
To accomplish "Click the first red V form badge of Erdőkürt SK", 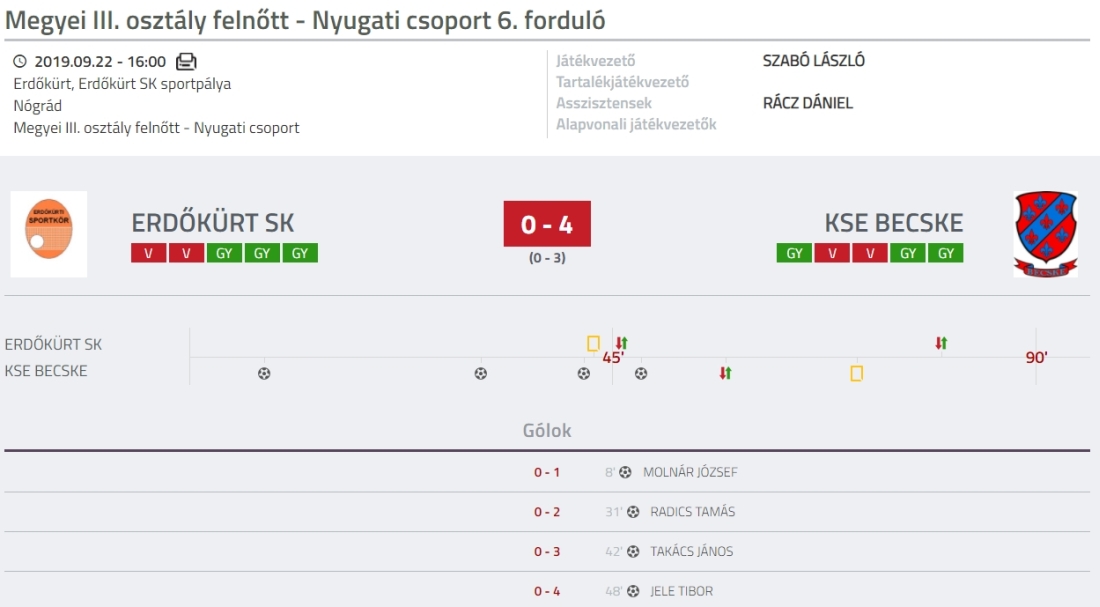I will 149,253.
